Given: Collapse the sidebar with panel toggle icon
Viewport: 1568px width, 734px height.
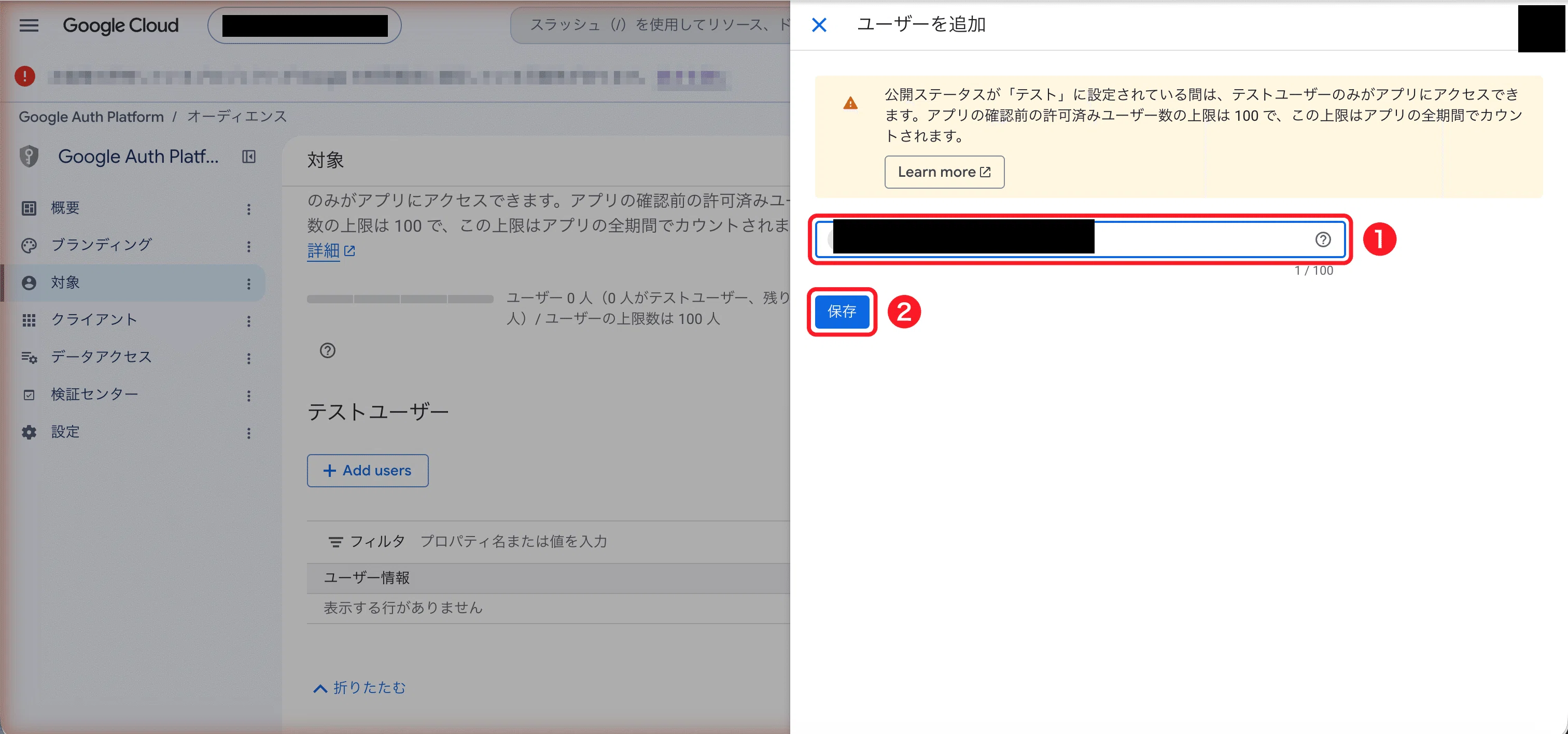Looking at the screenshot, I should pos(249,157).
